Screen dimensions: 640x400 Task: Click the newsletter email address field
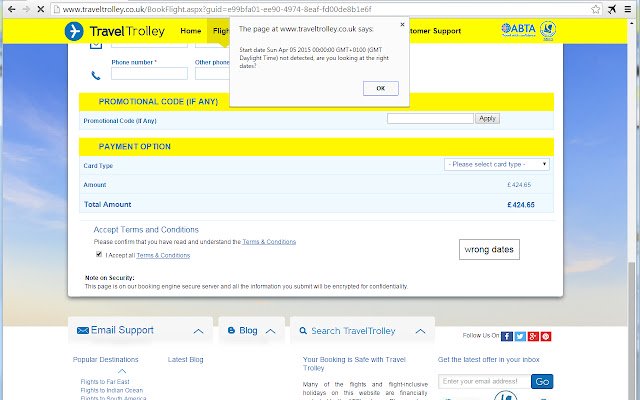tap(484, 381)
